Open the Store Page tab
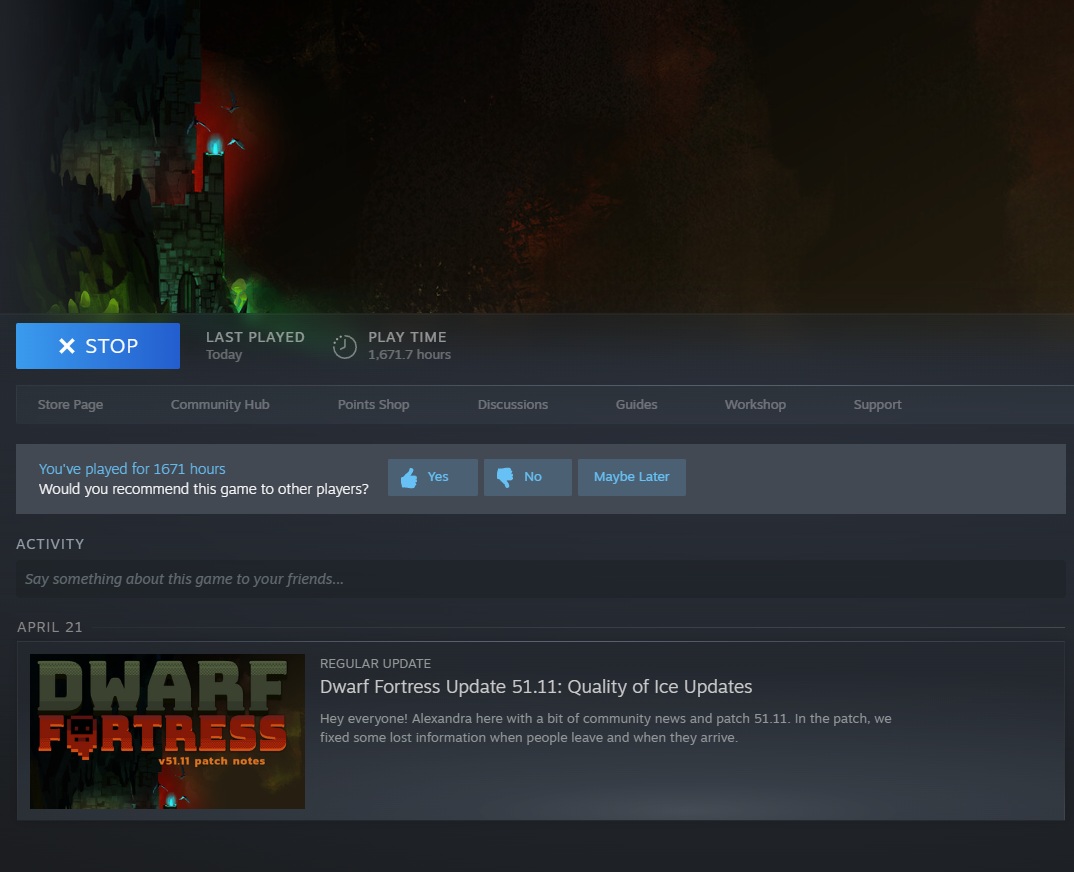Screen dimensions: 1074x872 (71, 405)
